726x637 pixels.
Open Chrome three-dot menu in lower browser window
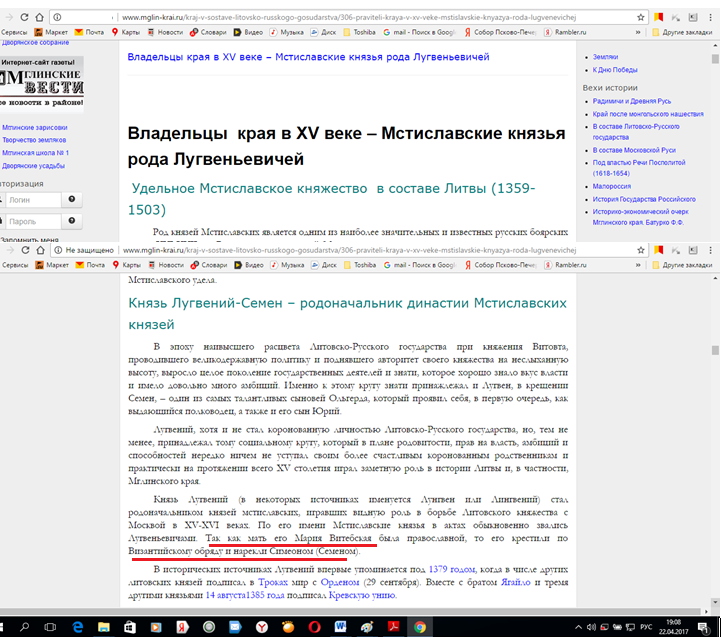[710, 250]
